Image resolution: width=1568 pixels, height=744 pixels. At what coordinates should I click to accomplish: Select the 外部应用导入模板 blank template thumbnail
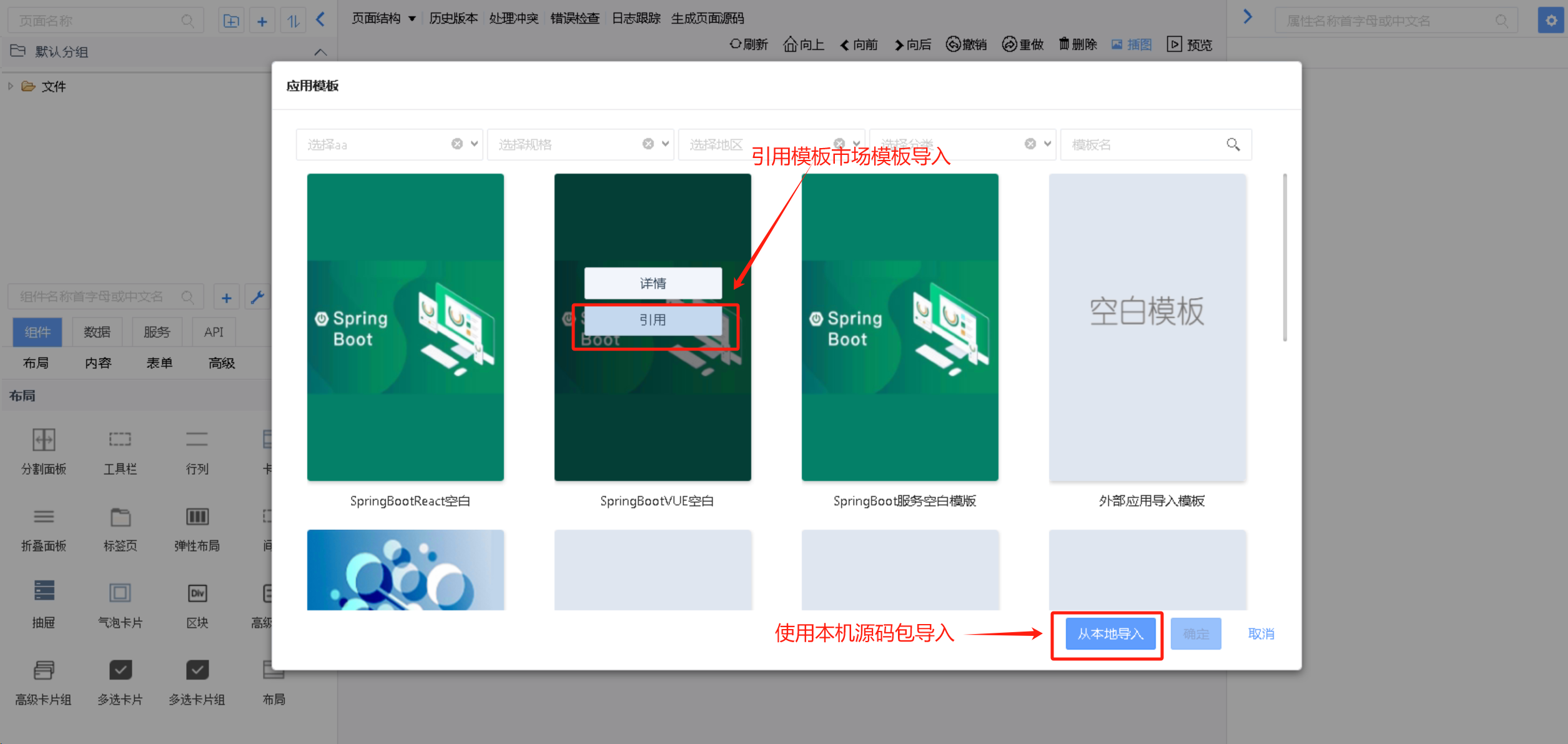[x=1147, y=327]
